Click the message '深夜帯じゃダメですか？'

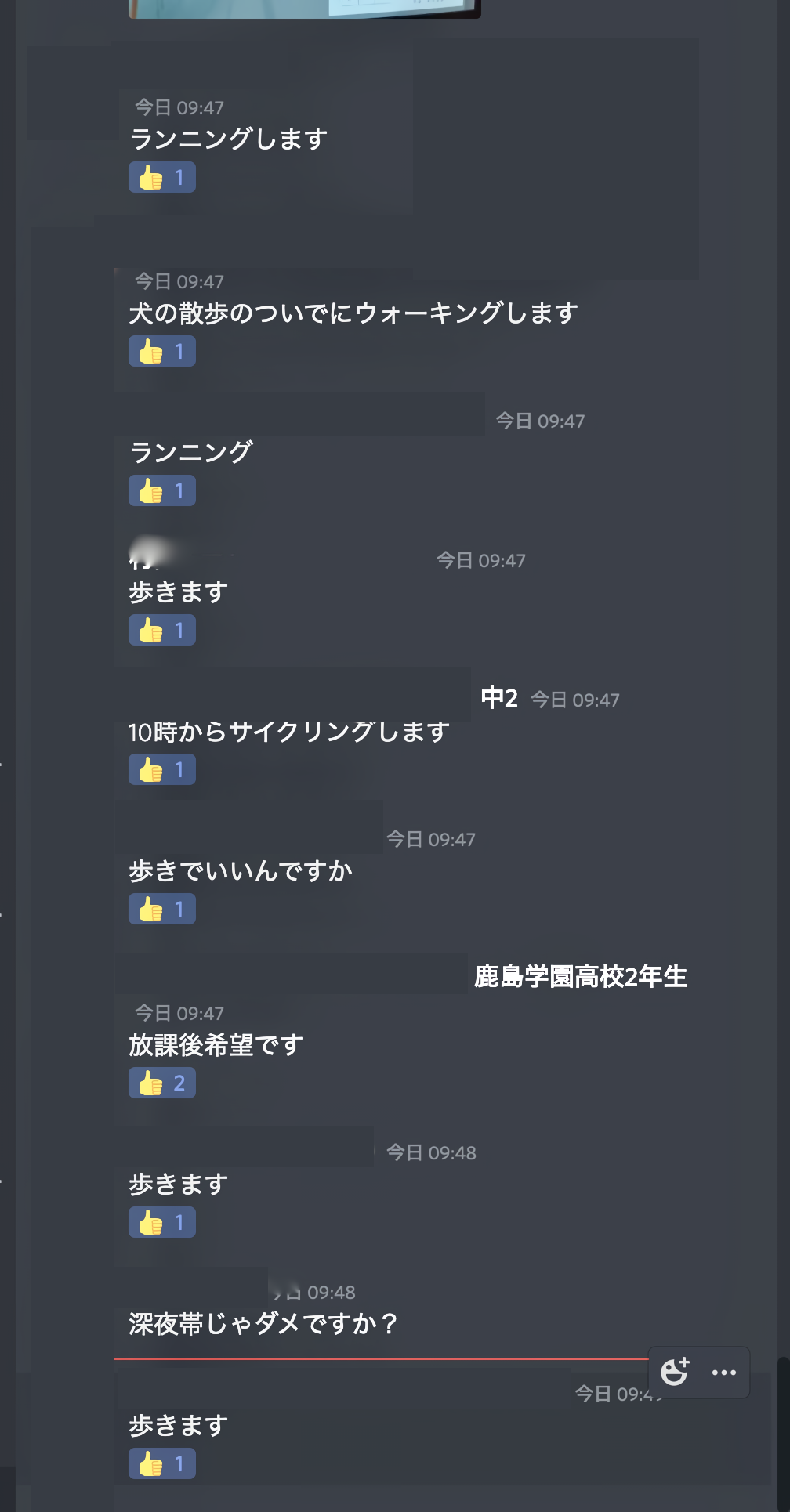point(264,1324)
